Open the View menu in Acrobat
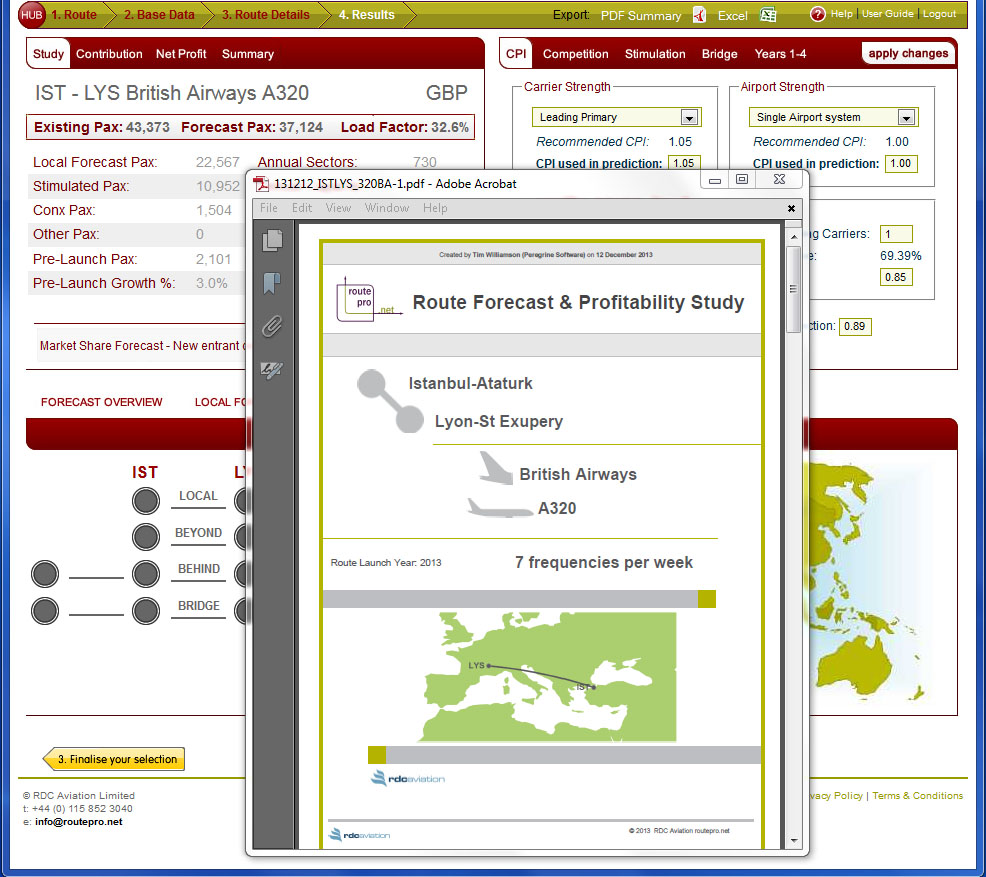 pyautogui.click(x=338, y=208)
